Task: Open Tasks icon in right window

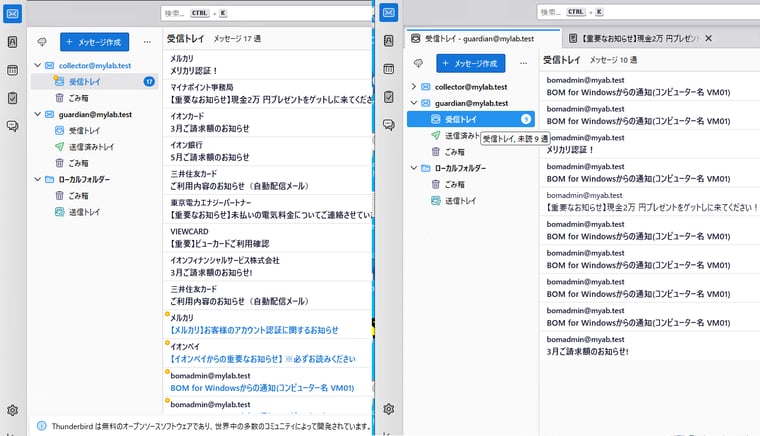Action: 389,97
